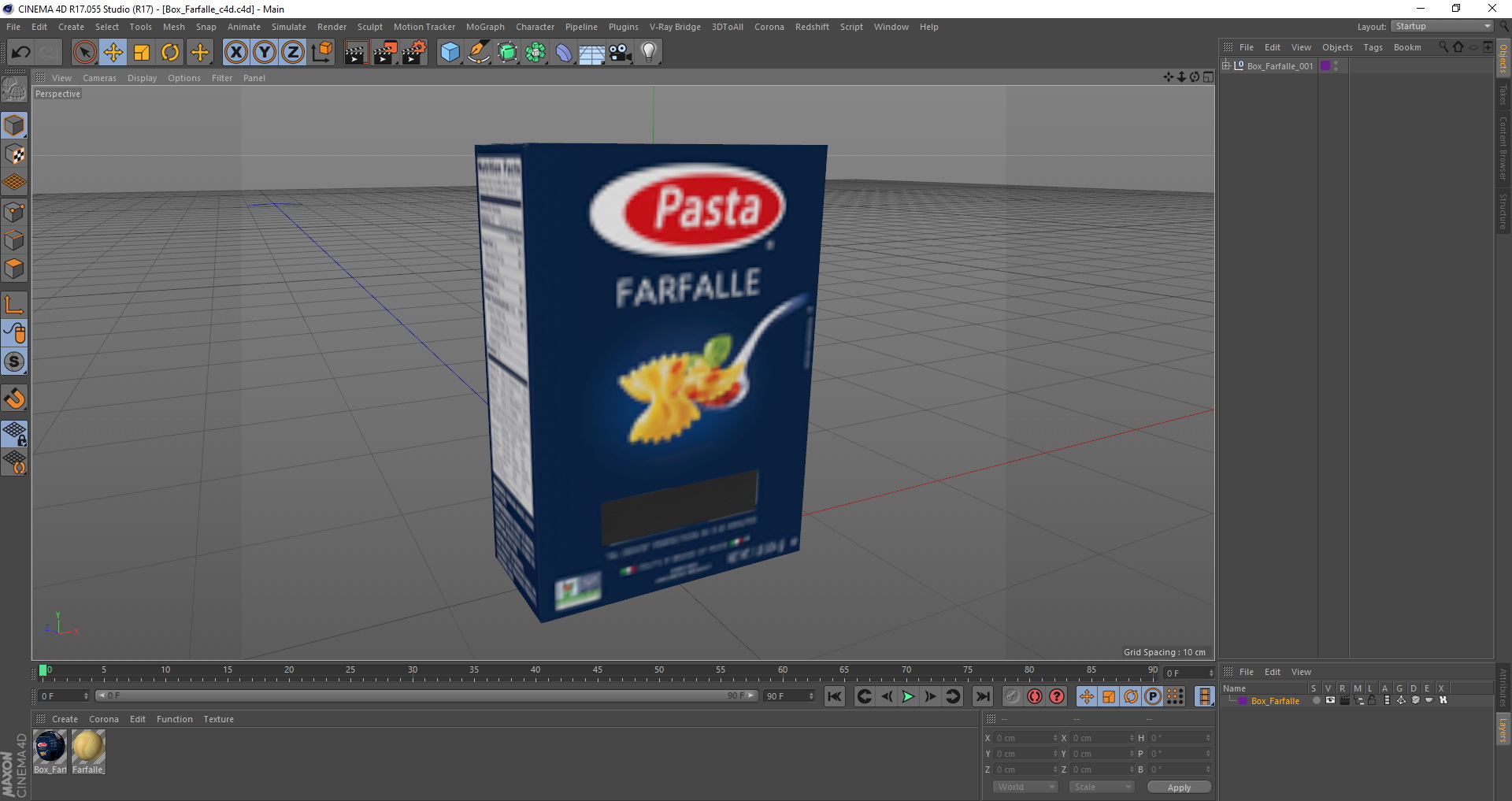Click the coordinate system toggle icon

tap(321, 53)
